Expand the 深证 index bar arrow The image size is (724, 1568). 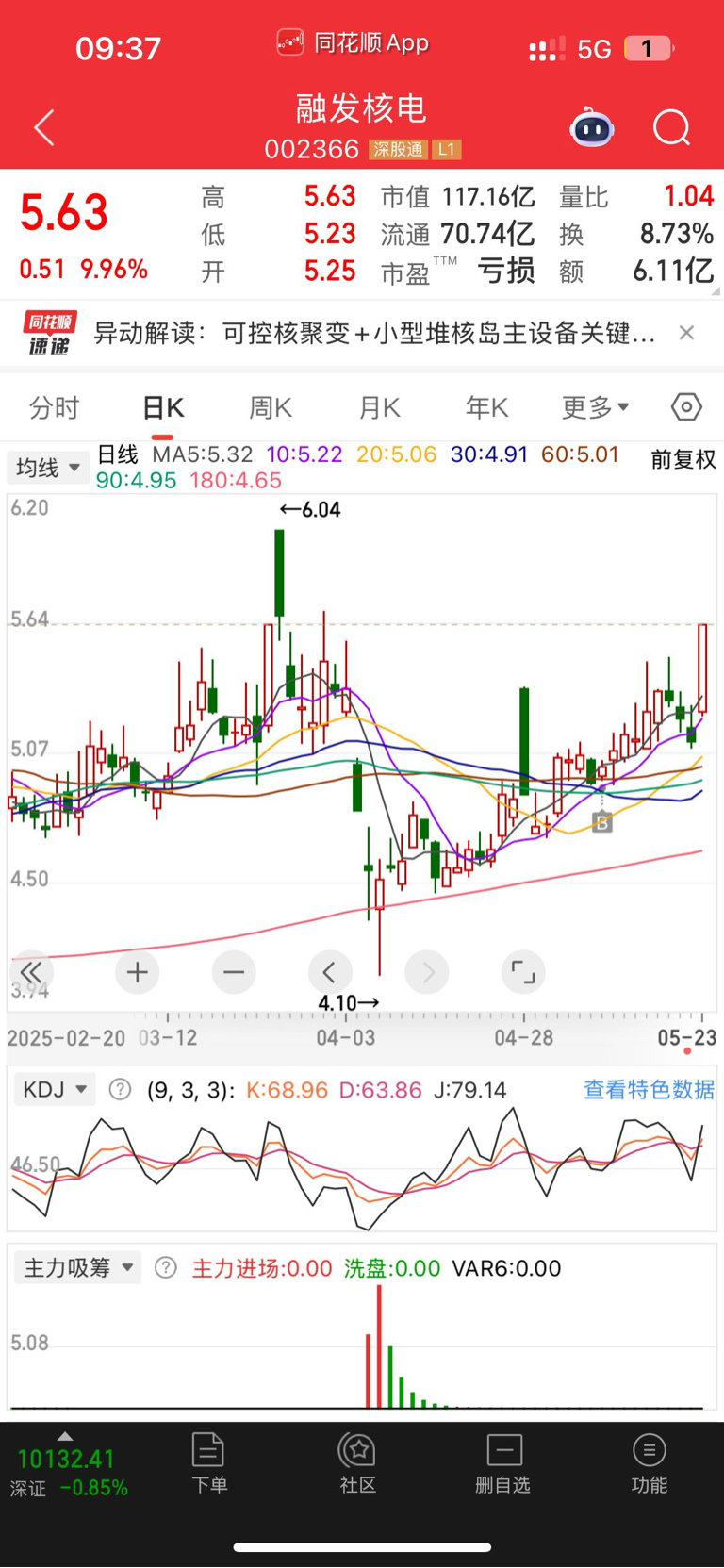pyautogui.click(x=64, y=1436)
